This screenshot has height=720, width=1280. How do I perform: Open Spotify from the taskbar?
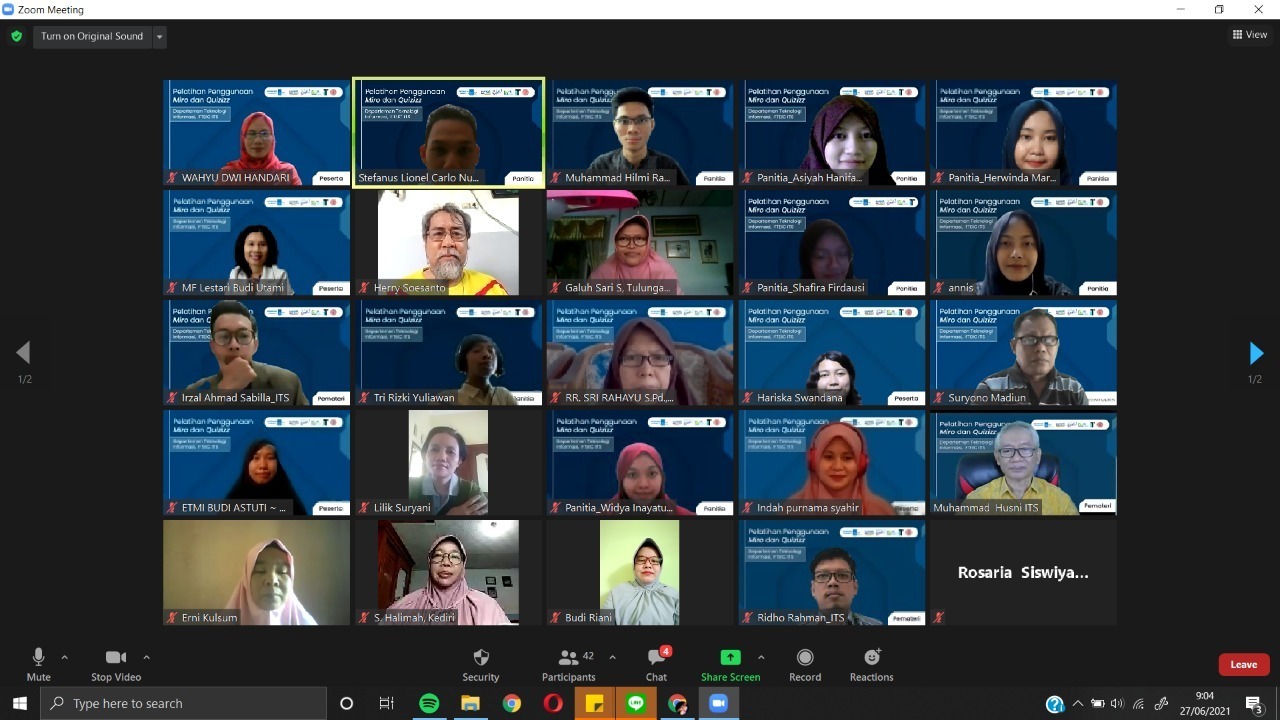pyautogui.click(x=429, y=703)
